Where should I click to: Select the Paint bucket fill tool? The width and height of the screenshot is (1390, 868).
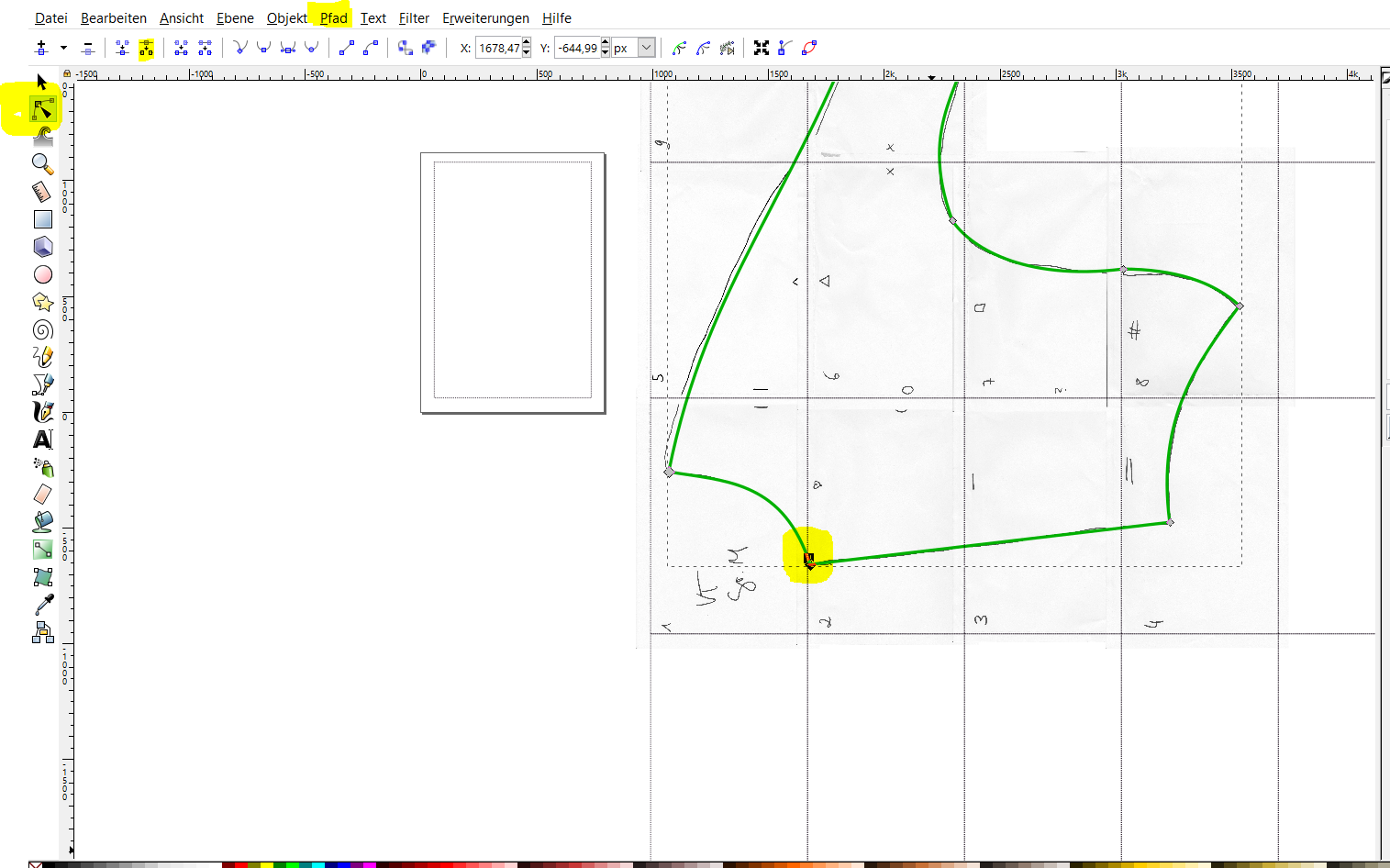tap(42, 522)
